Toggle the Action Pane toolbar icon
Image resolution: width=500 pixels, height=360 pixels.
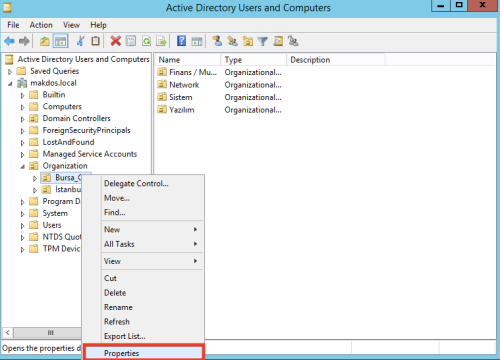click(x=197, y=41)
